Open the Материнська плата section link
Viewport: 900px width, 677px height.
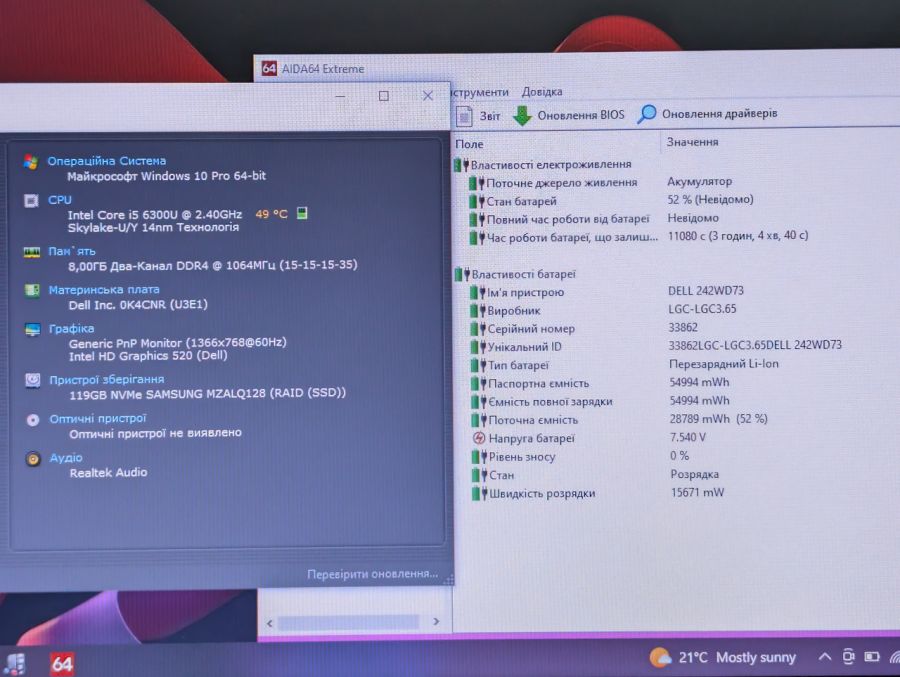point(104,289)
